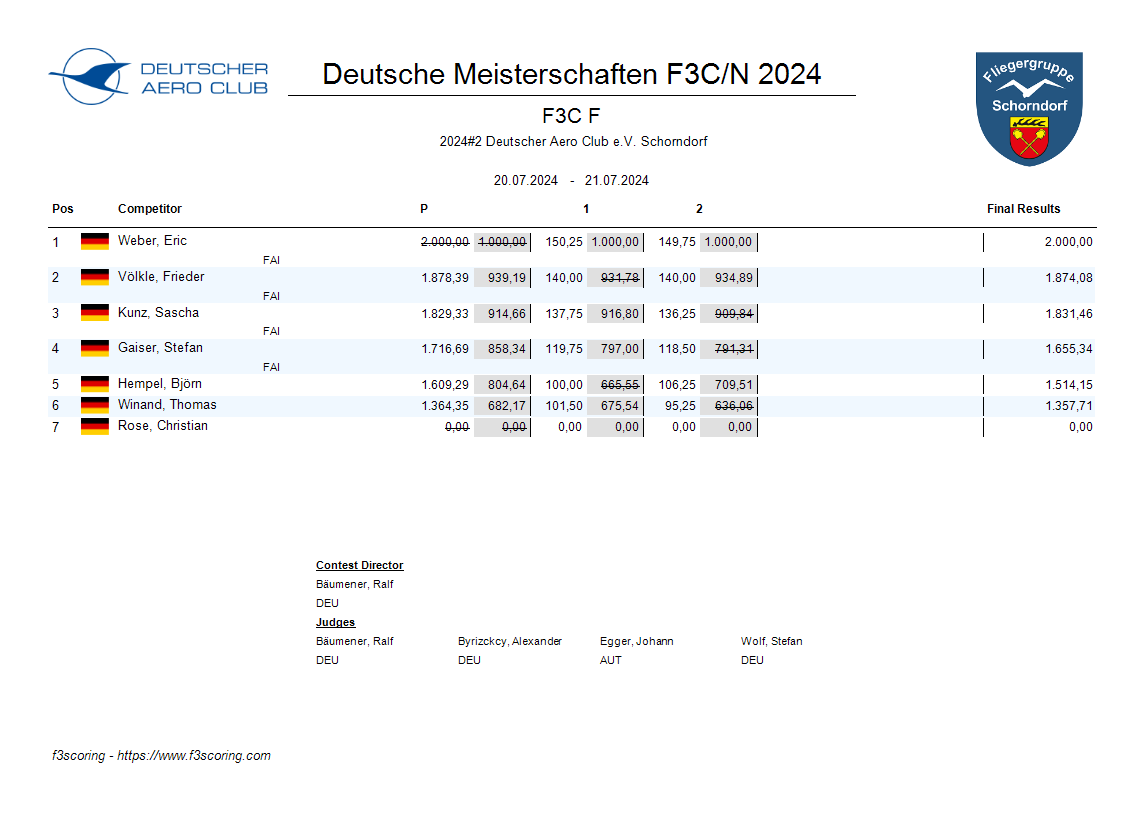The height and width of the screenshot is (813, 1142).
Task: Click the flag in Gaiser, Stefan's row
Action: coord(95,348)
